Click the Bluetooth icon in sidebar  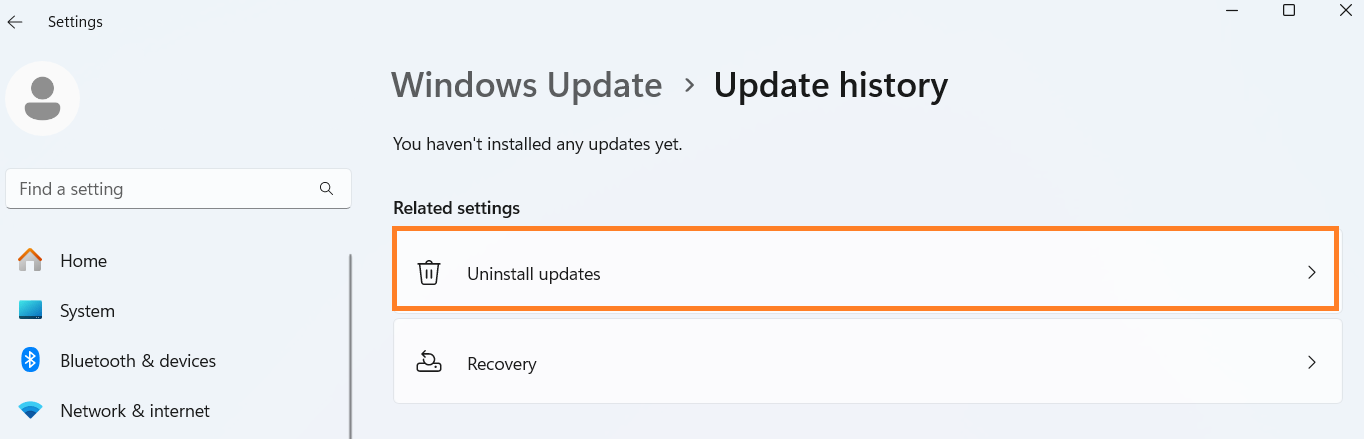tap(31, 361)
